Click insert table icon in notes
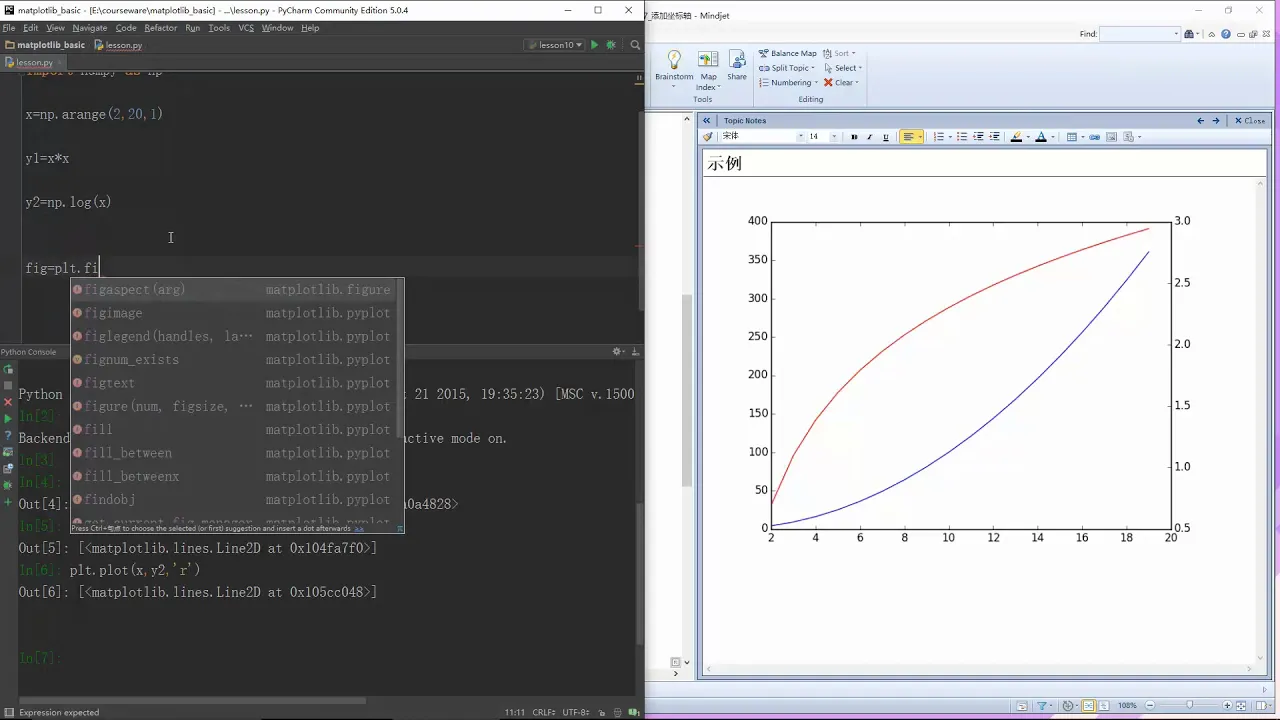This screenshot has width=1280, height=720. pos(1072,137)
